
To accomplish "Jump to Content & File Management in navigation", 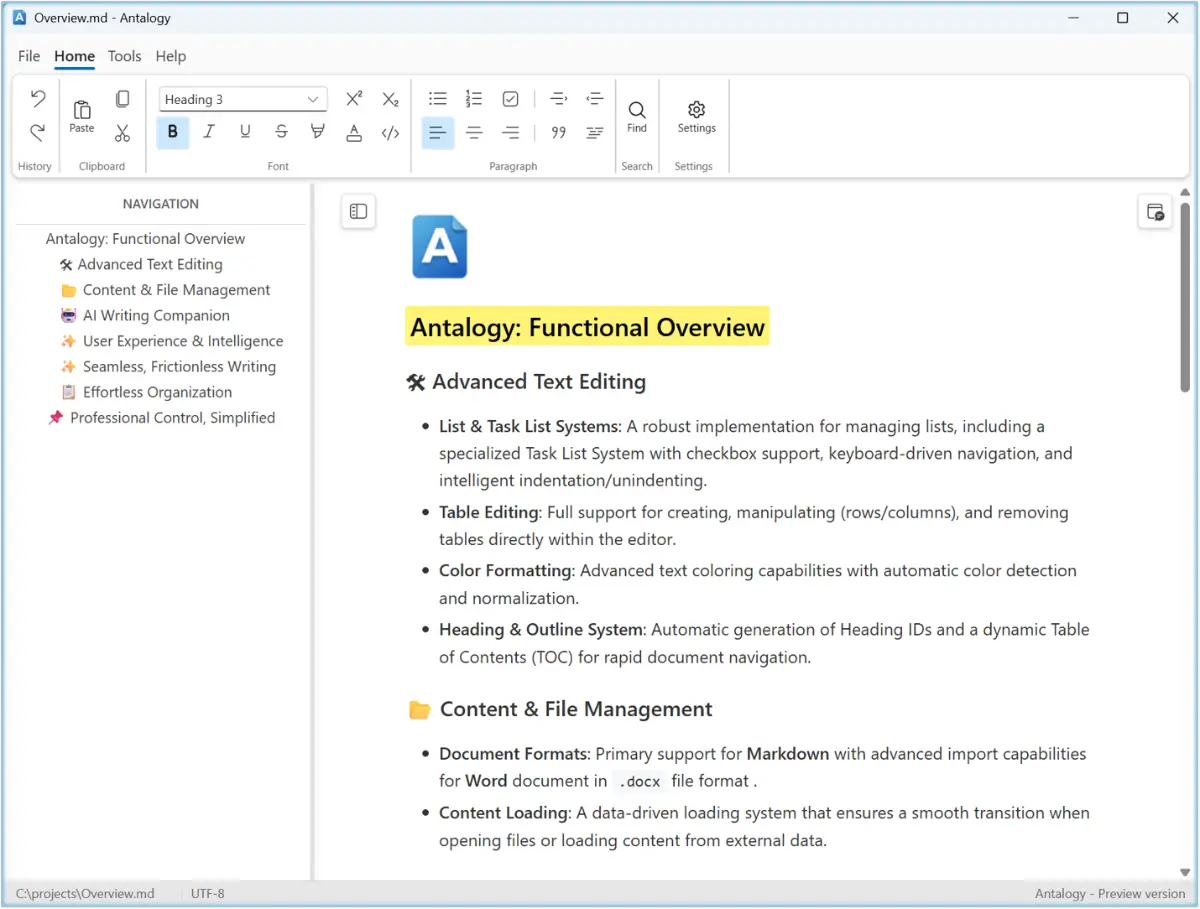I will tap(166, 290).
